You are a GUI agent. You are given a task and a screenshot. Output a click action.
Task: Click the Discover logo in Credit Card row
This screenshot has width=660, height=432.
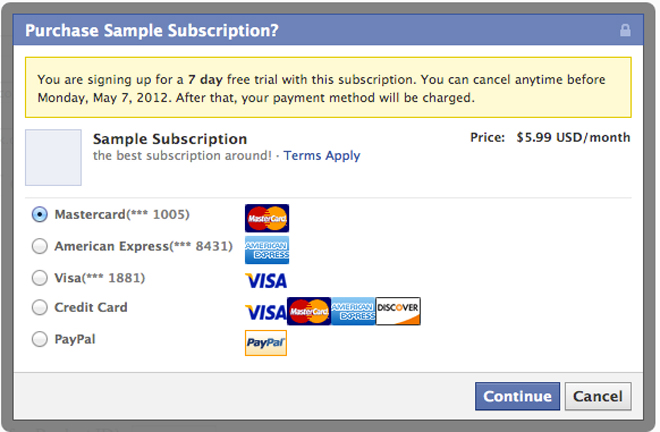point(398,311)
